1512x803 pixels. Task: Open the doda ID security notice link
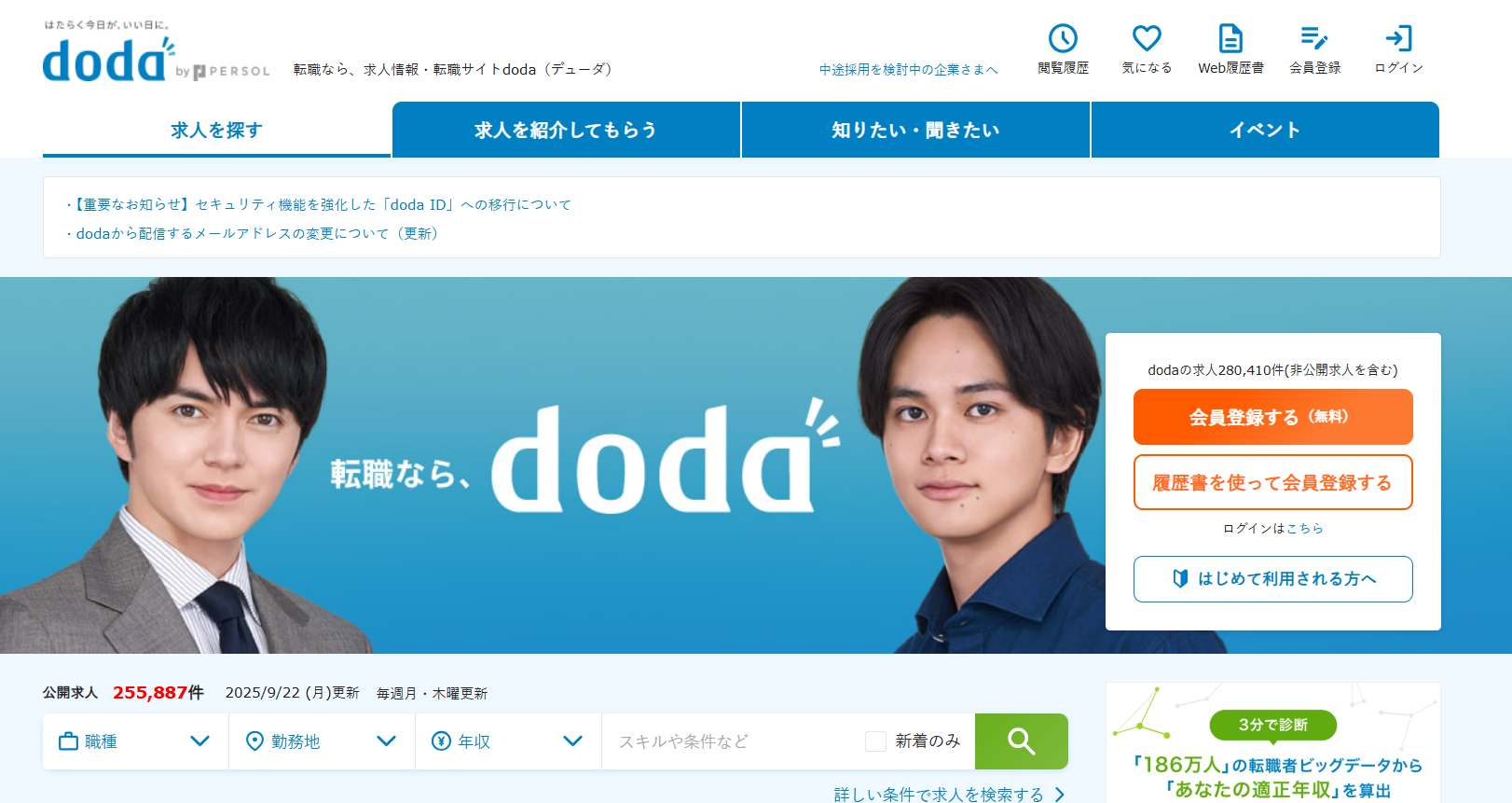coord(323,204)
